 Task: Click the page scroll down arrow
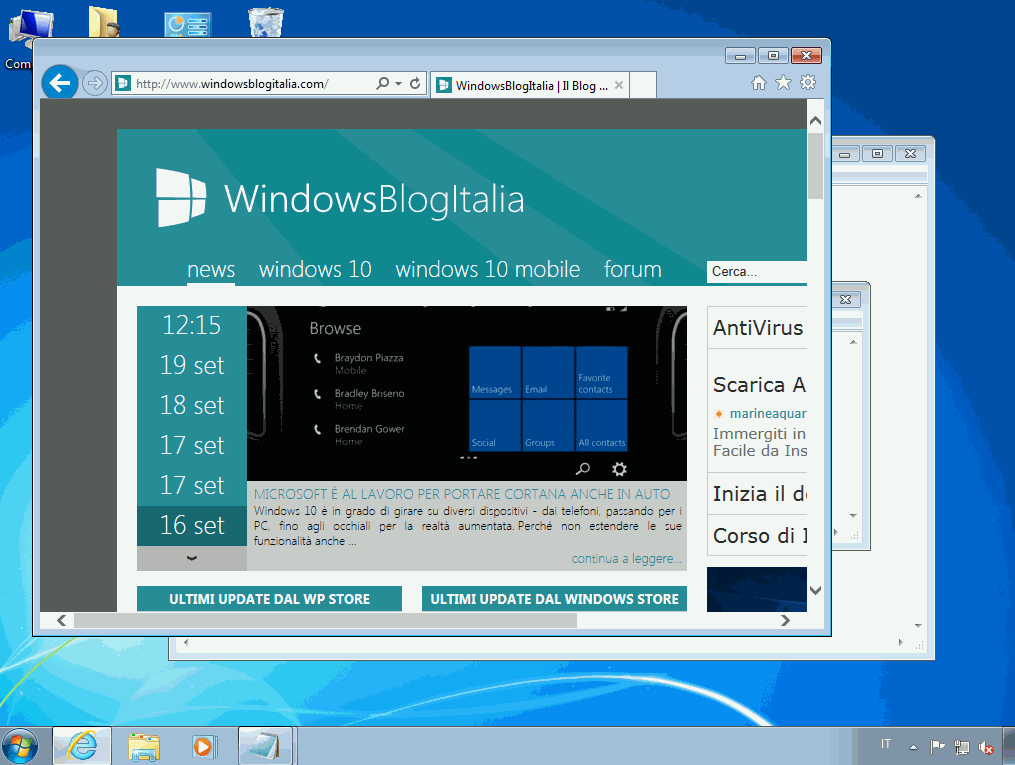[x=816, y=590]
